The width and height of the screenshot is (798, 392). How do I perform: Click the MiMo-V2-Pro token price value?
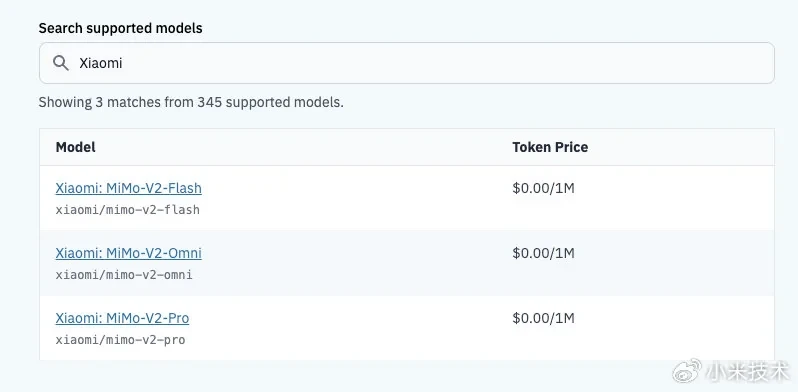point(543,318)
